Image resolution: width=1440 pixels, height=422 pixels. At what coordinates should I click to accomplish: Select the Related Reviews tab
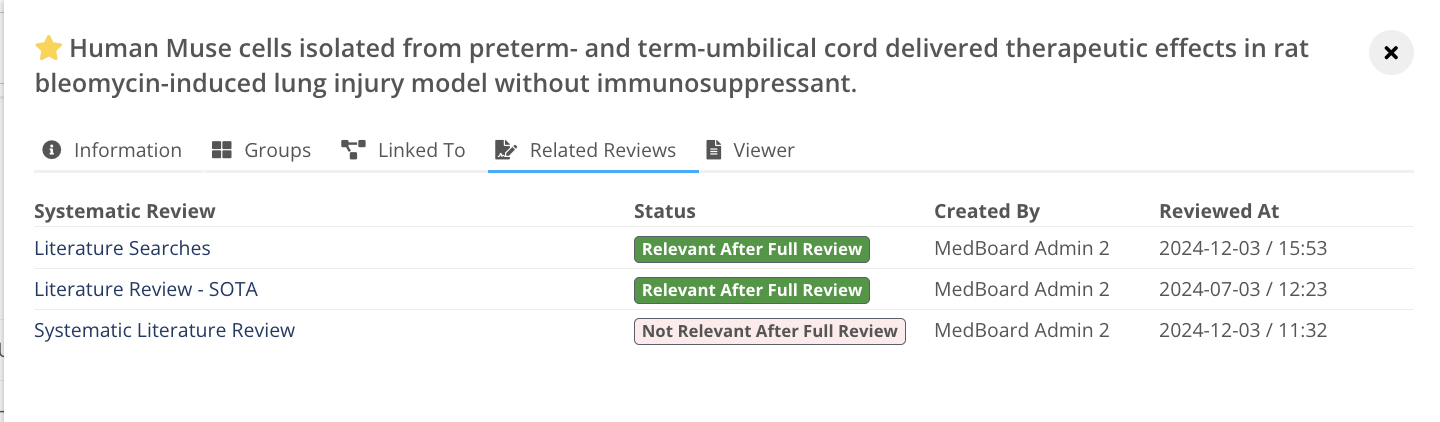[x=602, y=150]
